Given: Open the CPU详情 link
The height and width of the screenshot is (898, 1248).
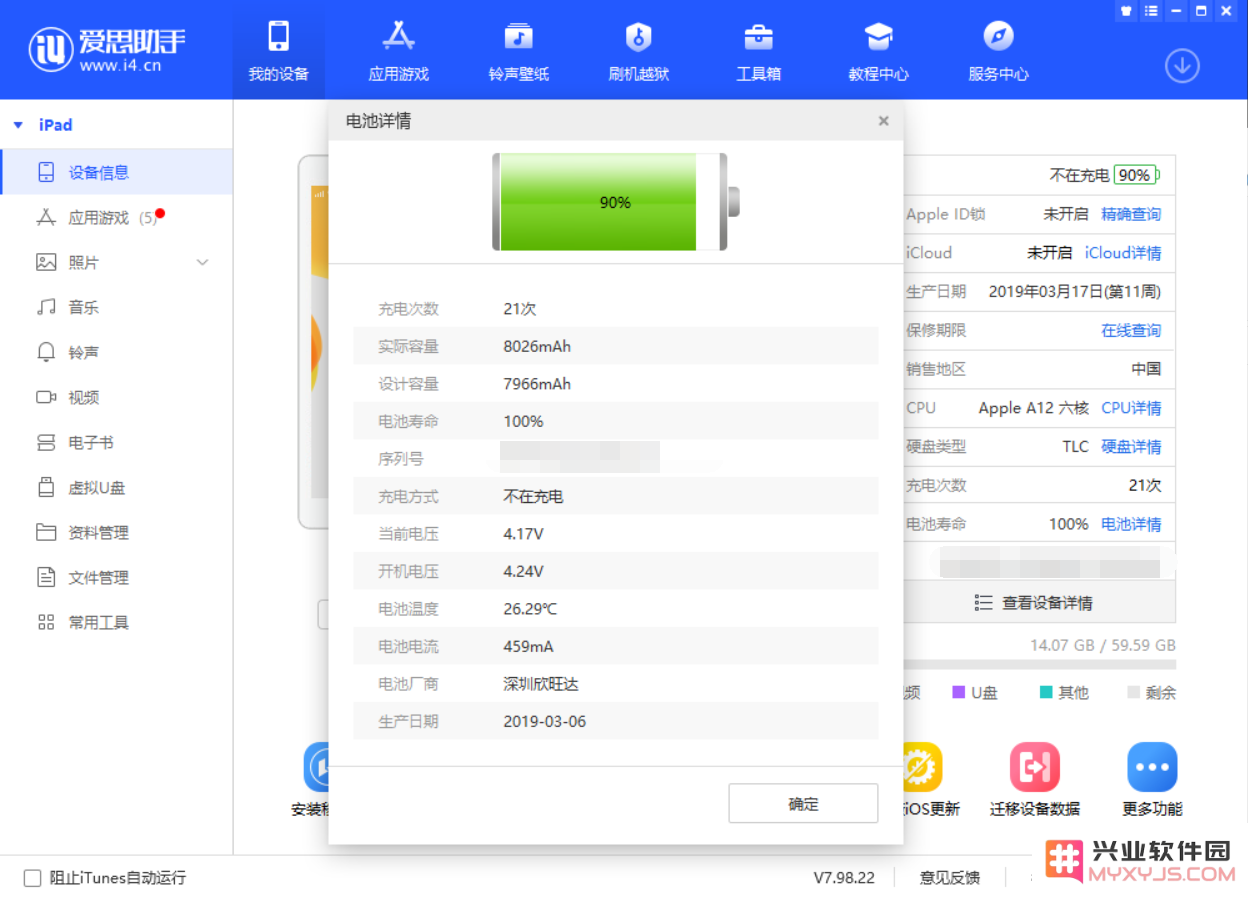Looking at the screenshot, I should [1131, 408].
